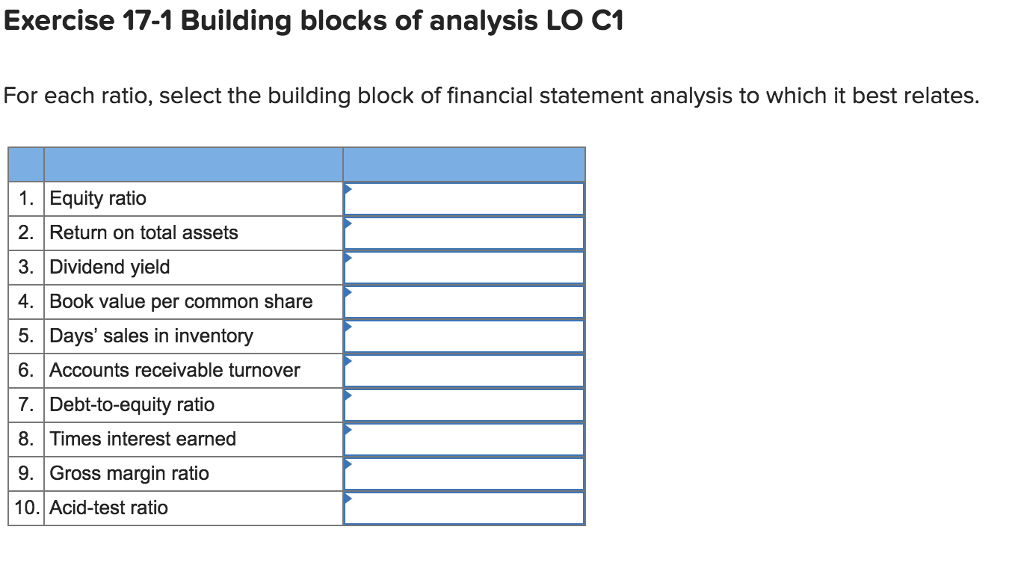Click the answer input box for Gross margin ratio
This screenshot has height=583, width=1024.
(x=464, y=473)
